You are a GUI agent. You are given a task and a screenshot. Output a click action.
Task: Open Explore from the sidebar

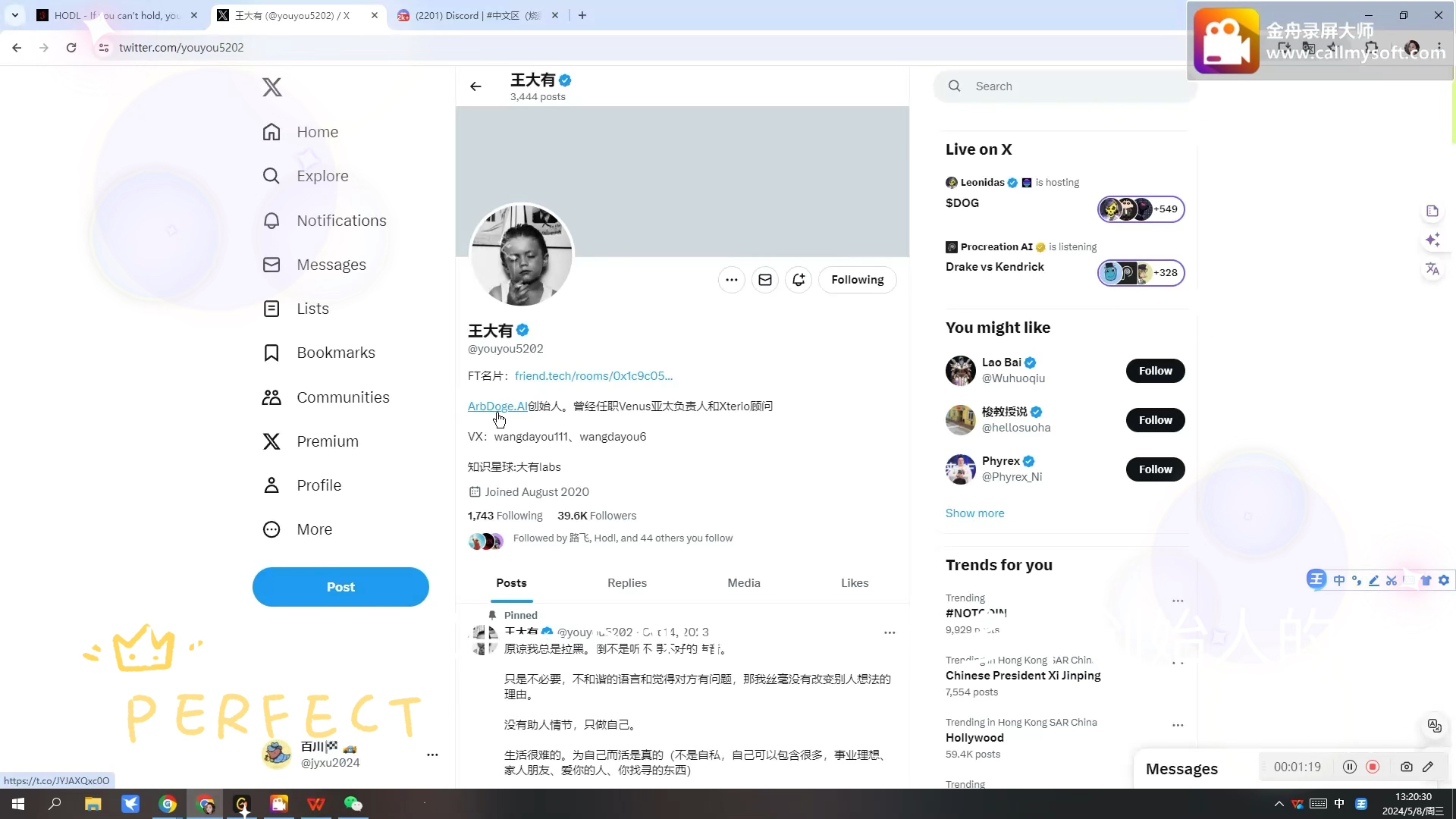coord(306,176)
